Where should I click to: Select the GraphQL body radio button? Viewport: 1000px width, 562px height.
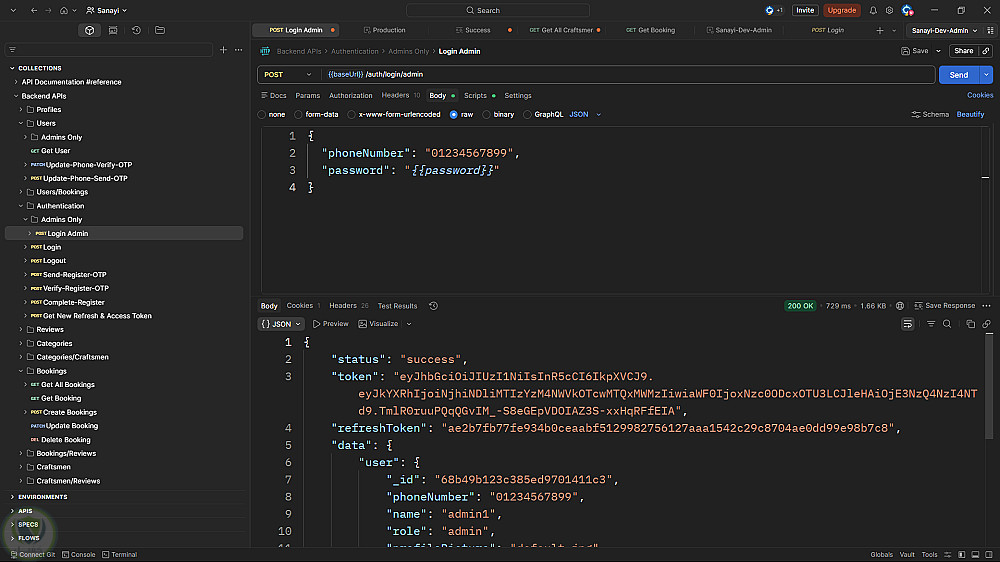tap(527, 115)
